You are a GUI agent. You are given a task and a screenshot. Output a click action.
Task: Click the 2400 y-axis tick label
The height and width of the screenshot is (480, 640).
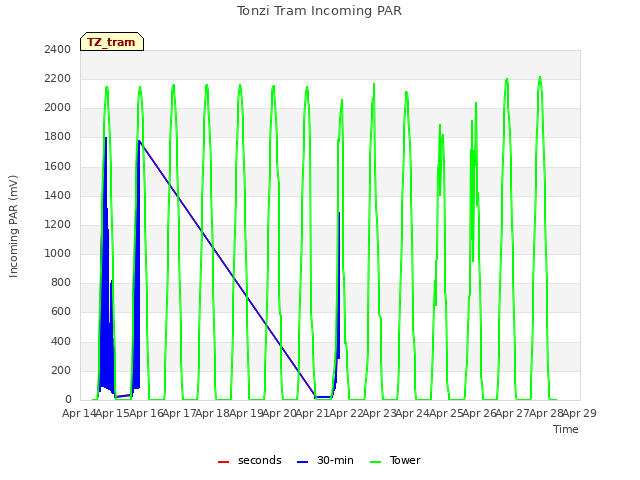[x=58, y=49]
